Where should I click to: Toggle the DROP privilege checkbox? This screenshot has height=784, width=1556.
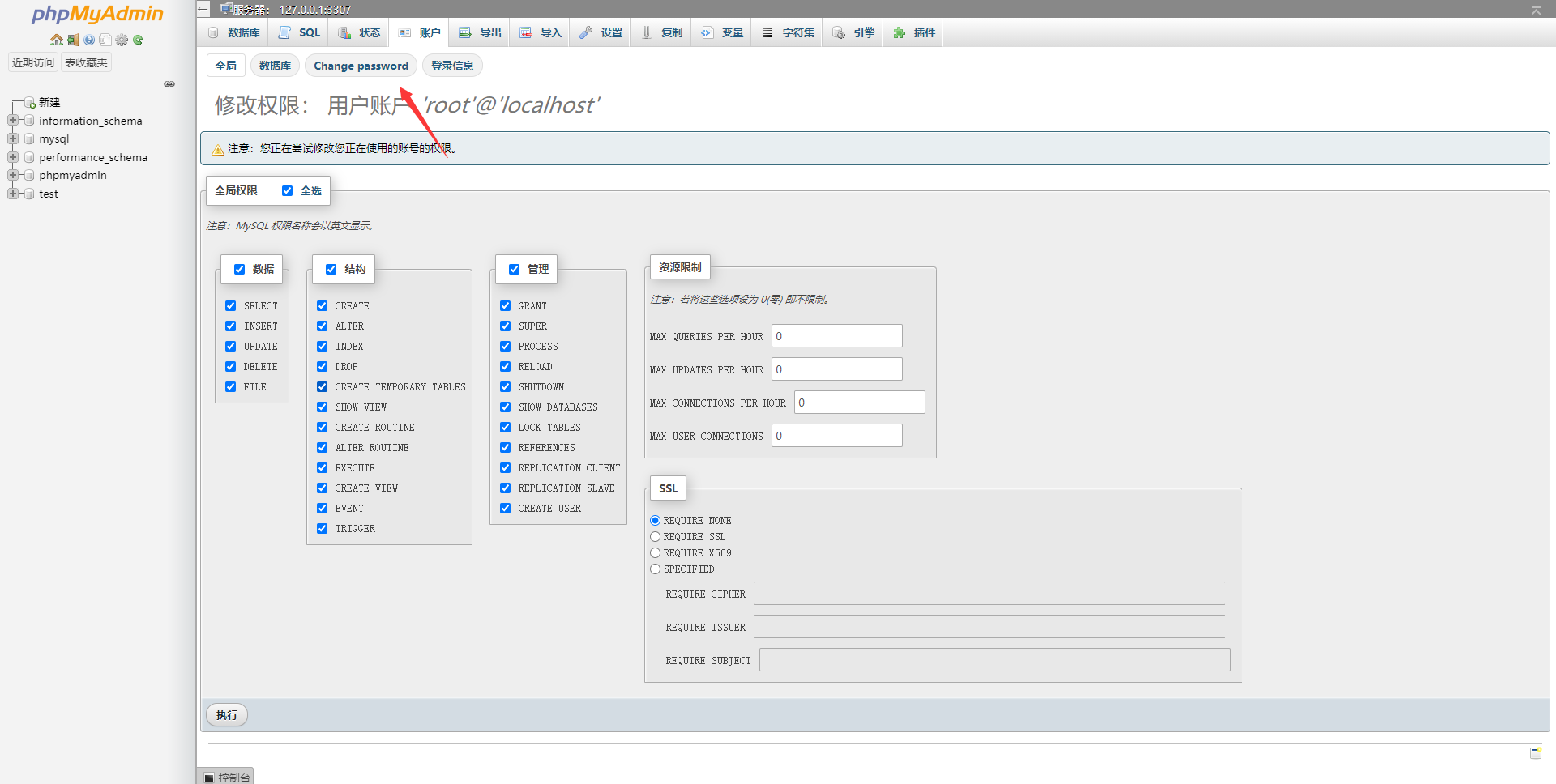point(323,367)
